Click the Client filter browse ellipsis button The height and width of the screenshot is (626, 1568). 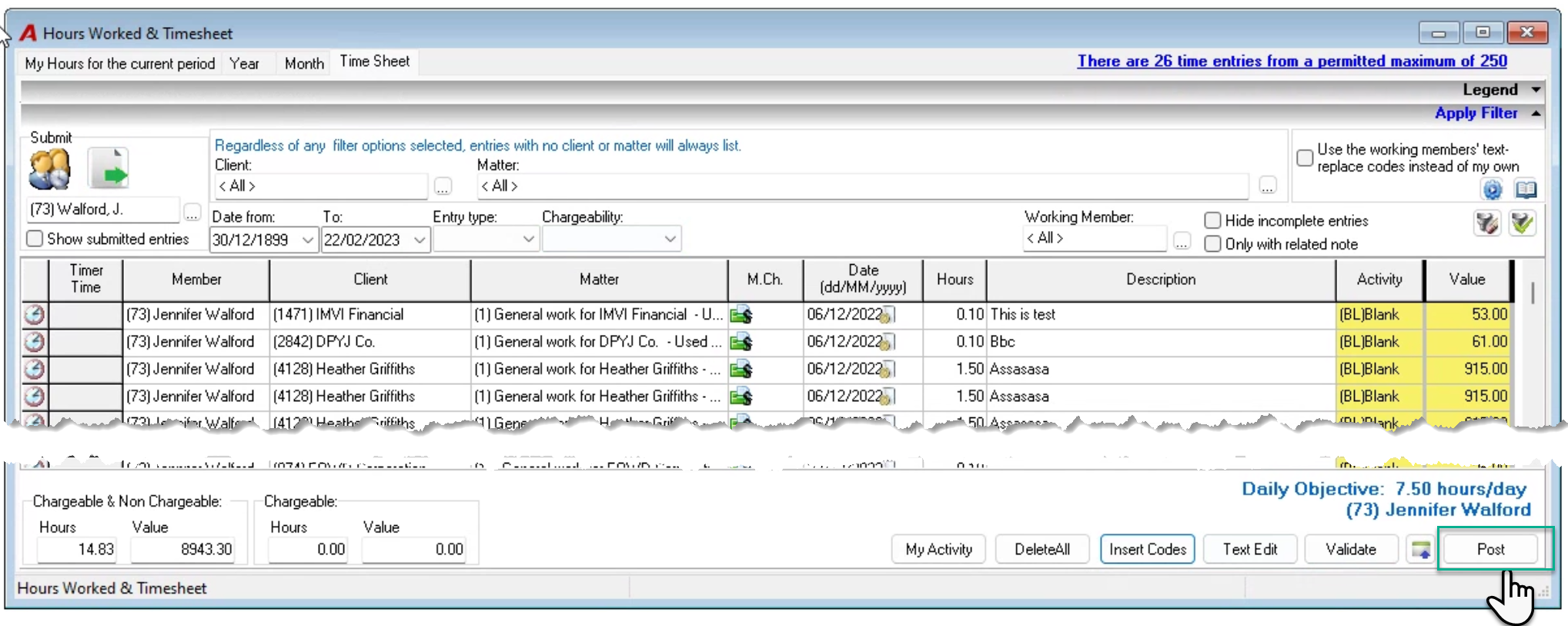tap(443, 186)
